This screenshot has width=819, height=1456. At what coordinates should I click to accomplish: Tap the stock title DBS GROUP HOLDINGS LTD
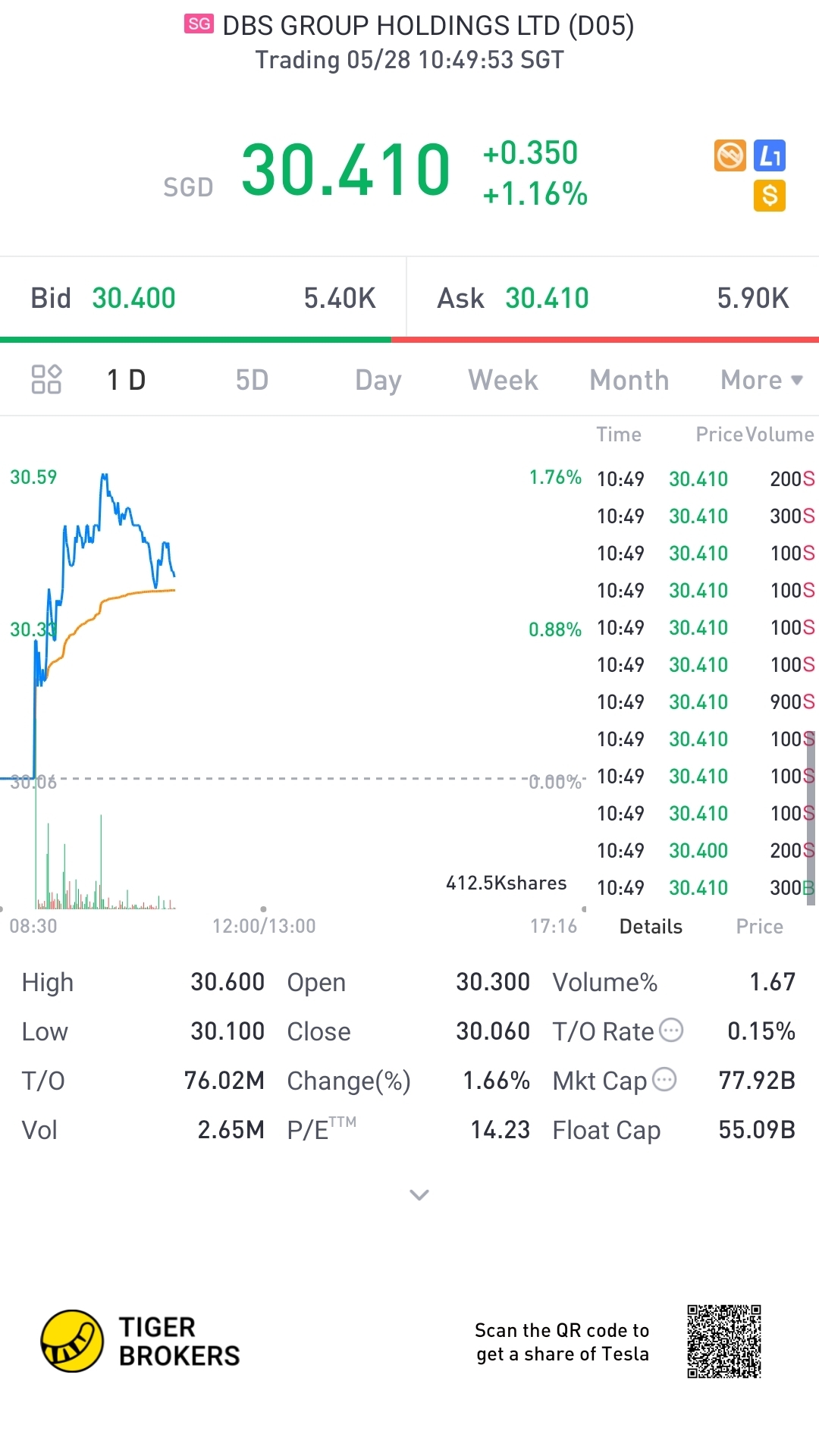[x=428, y=26]
